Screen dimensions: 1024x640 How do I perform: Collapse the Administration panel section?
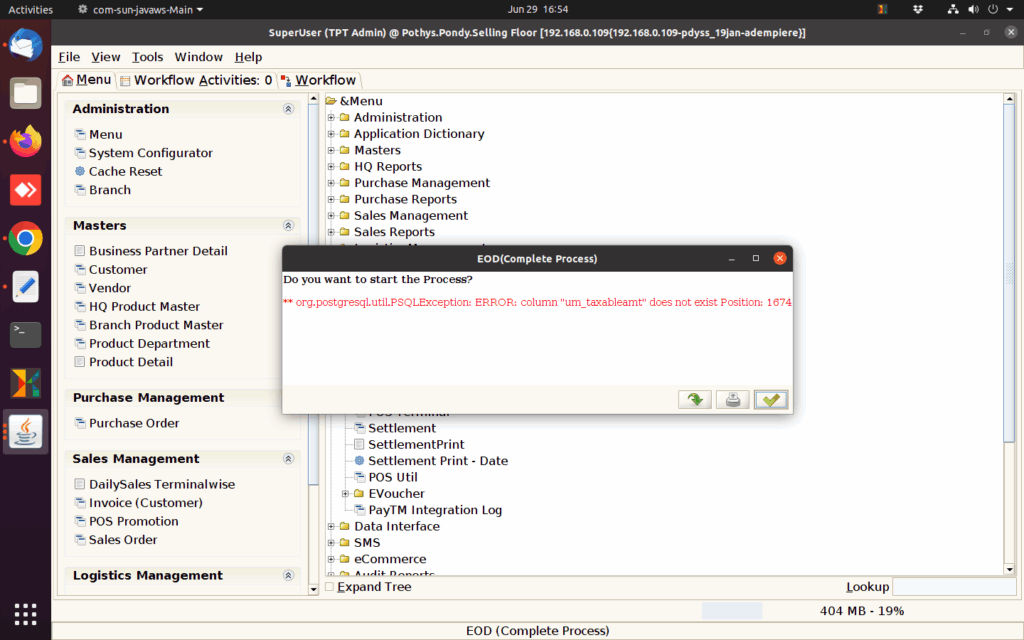(x=288, y=109)
